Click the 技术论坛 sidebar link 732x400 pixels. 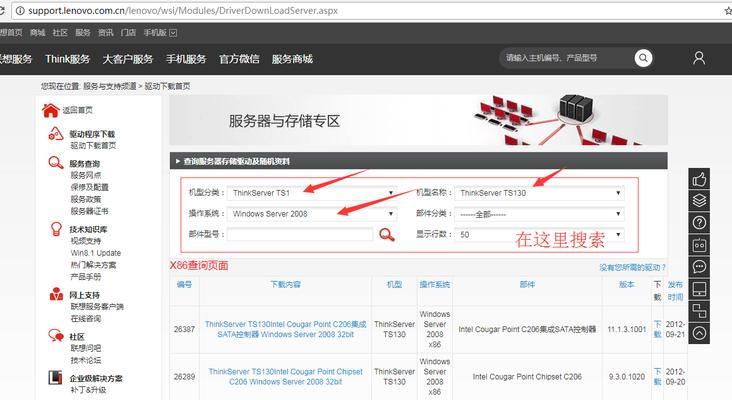coord(85,360)
